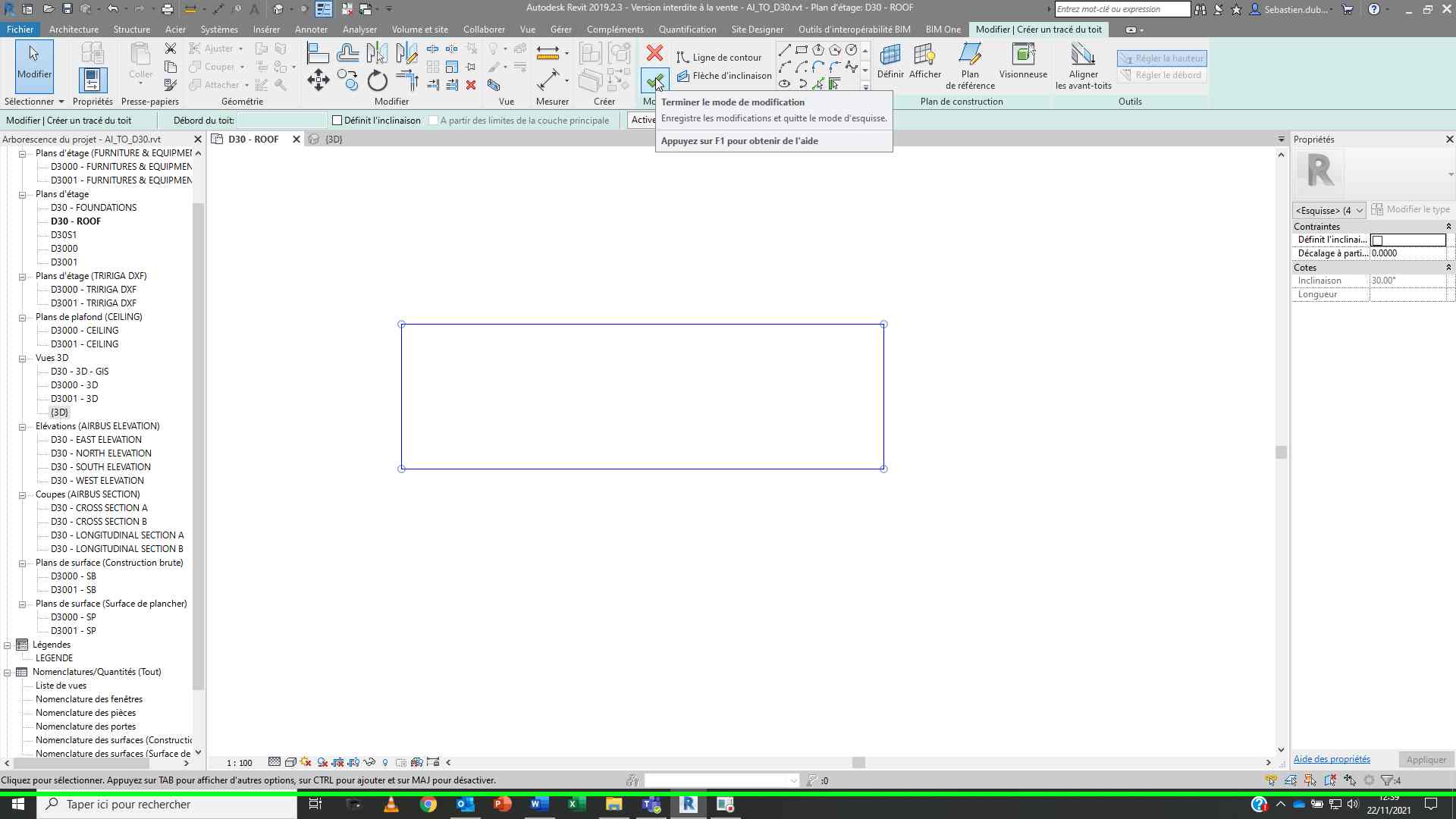Open Google Chrome from the taskbar
1456x819 pixels.
[x=428, y=804]
